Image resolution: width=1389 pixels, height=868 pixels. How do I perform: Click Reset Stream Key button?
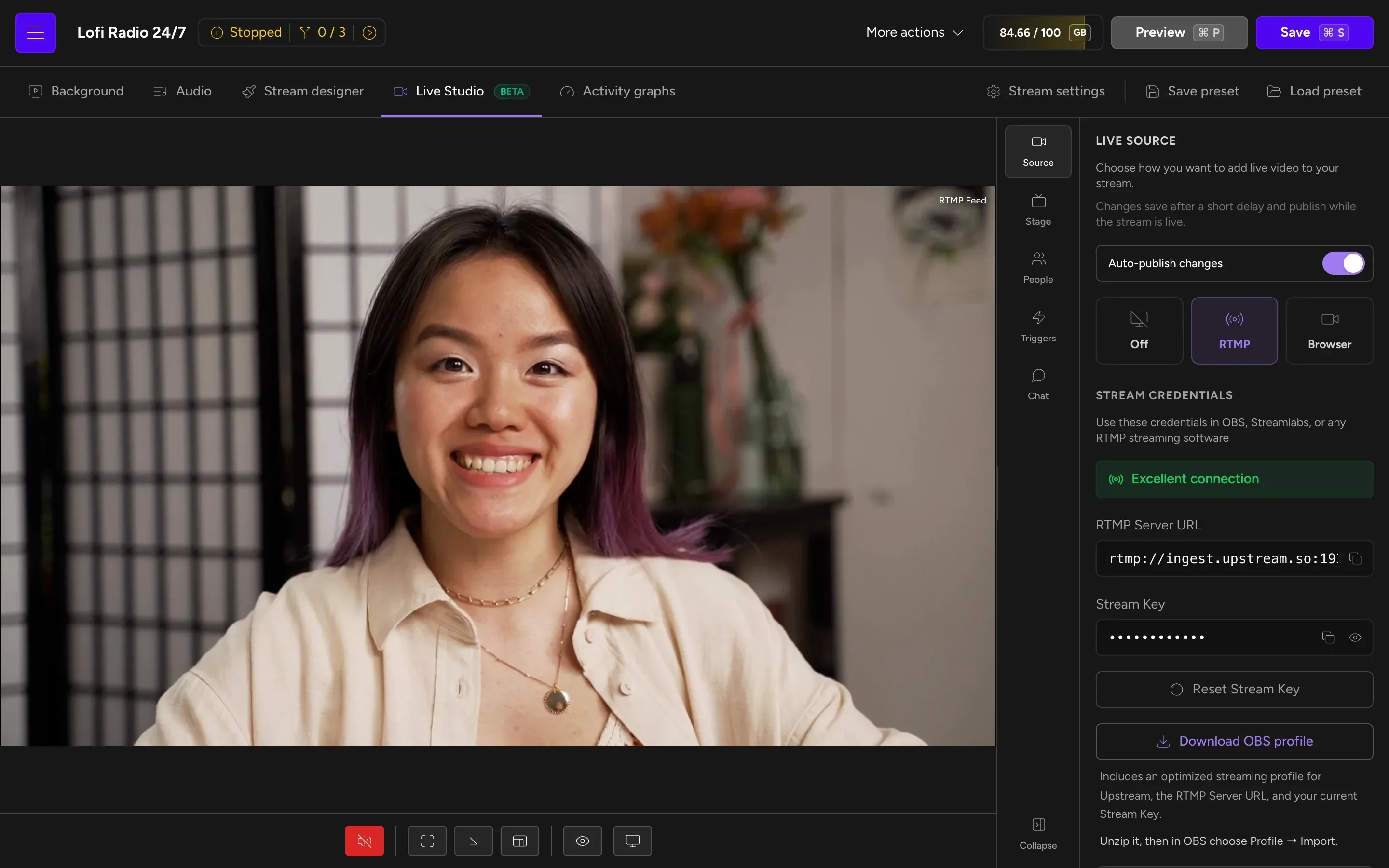pyautogui.click(x=1234, y=690)
